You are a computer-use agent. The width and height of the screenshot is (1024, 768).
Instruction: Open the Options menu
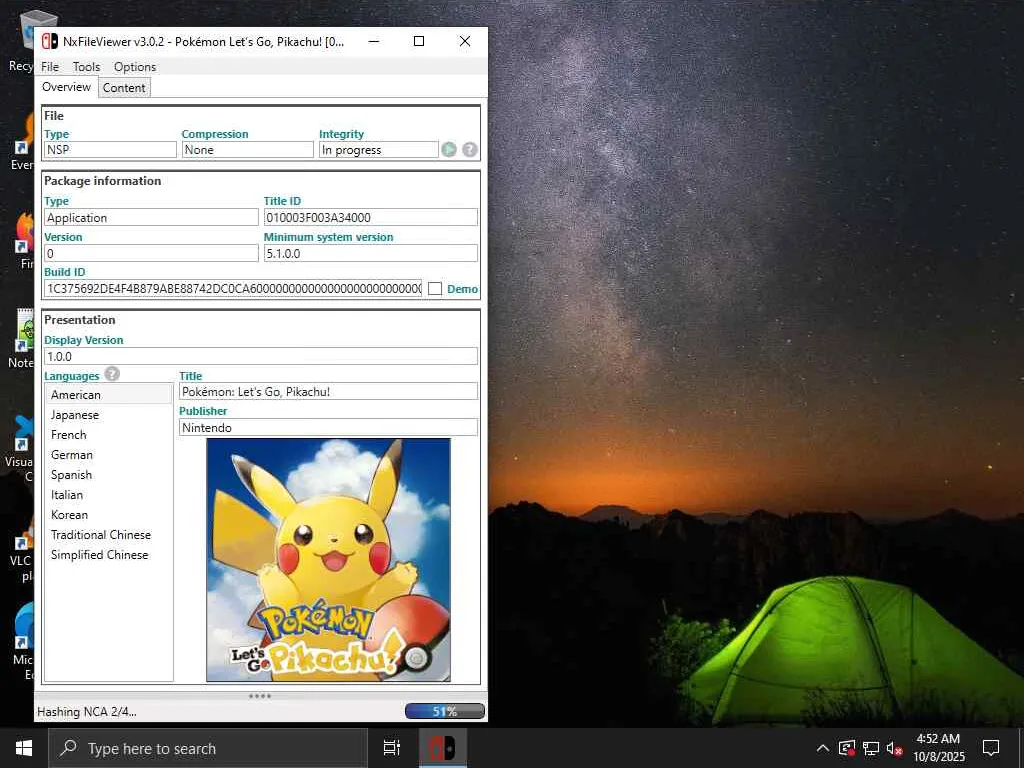point(135,67)
